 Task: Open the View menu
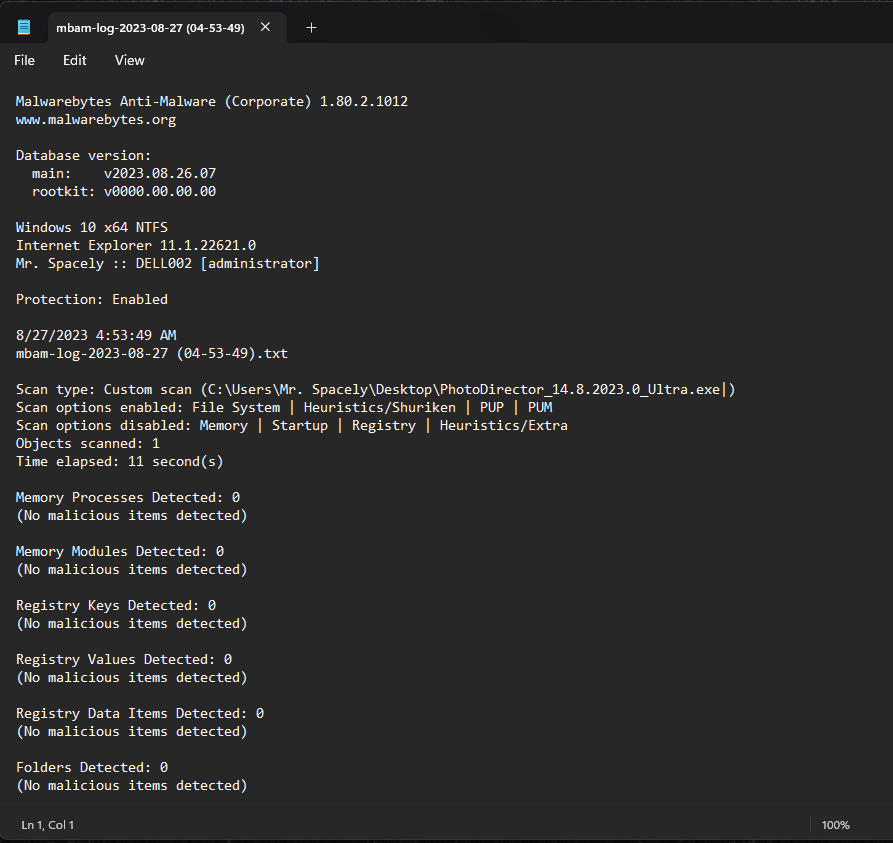130,60
